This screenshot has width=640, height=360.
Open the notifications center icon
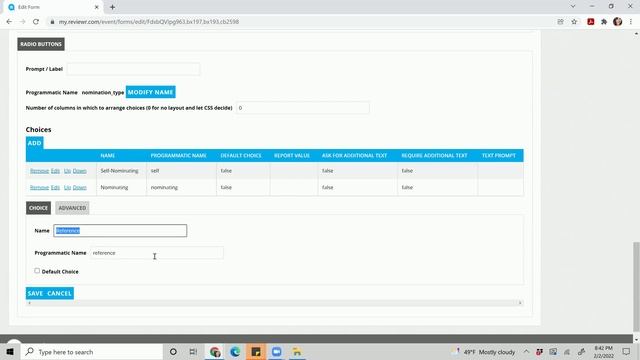click(626, 351)
